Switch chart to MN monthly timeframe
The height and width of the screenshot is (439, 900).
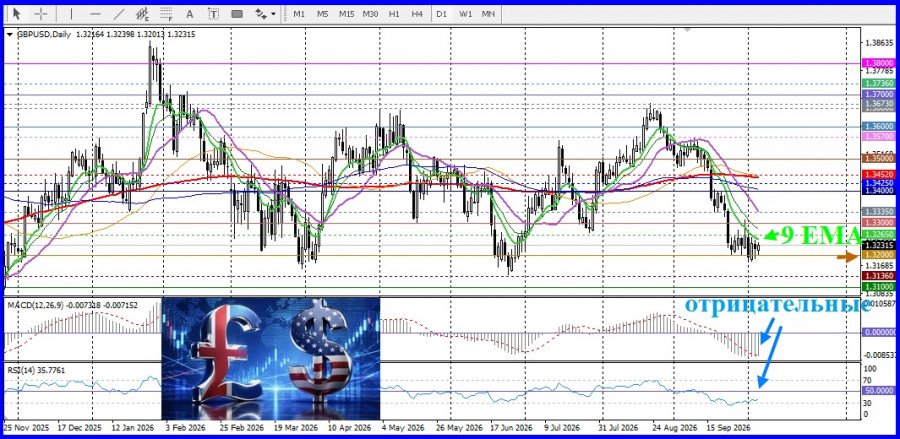488,13
